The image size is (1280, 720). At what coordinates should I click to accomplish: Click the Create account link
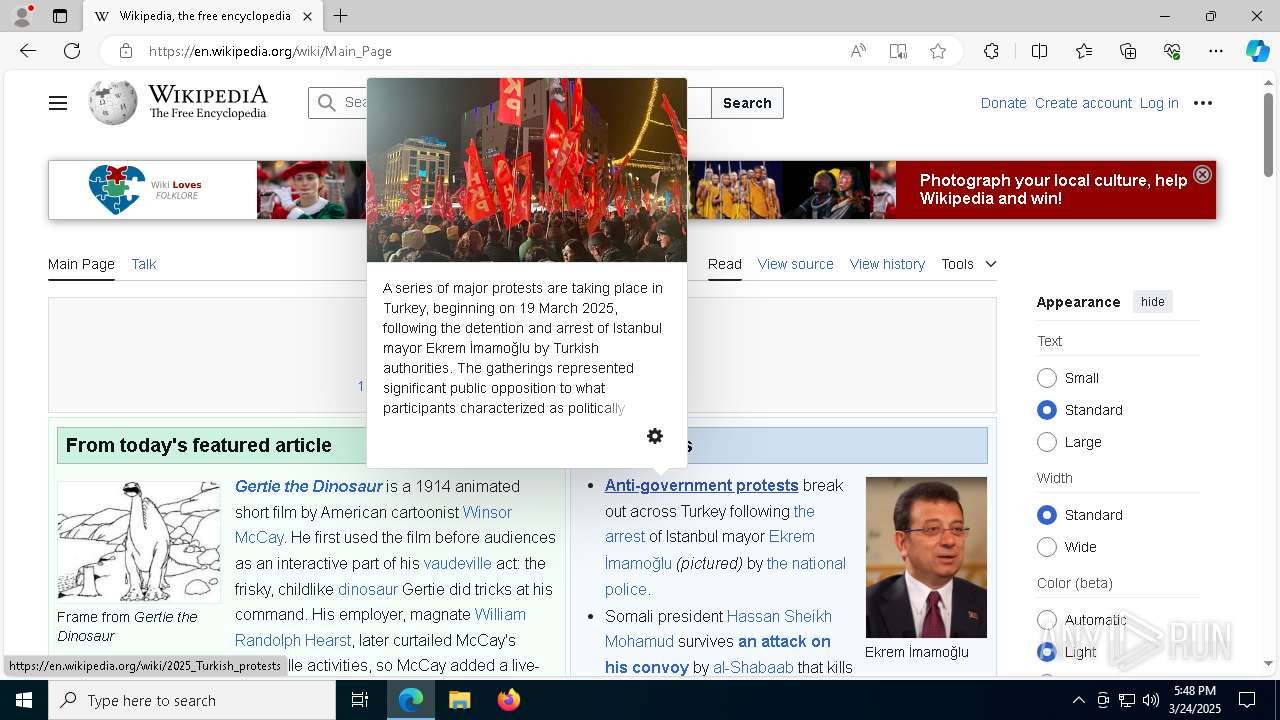click(1083, 103)
